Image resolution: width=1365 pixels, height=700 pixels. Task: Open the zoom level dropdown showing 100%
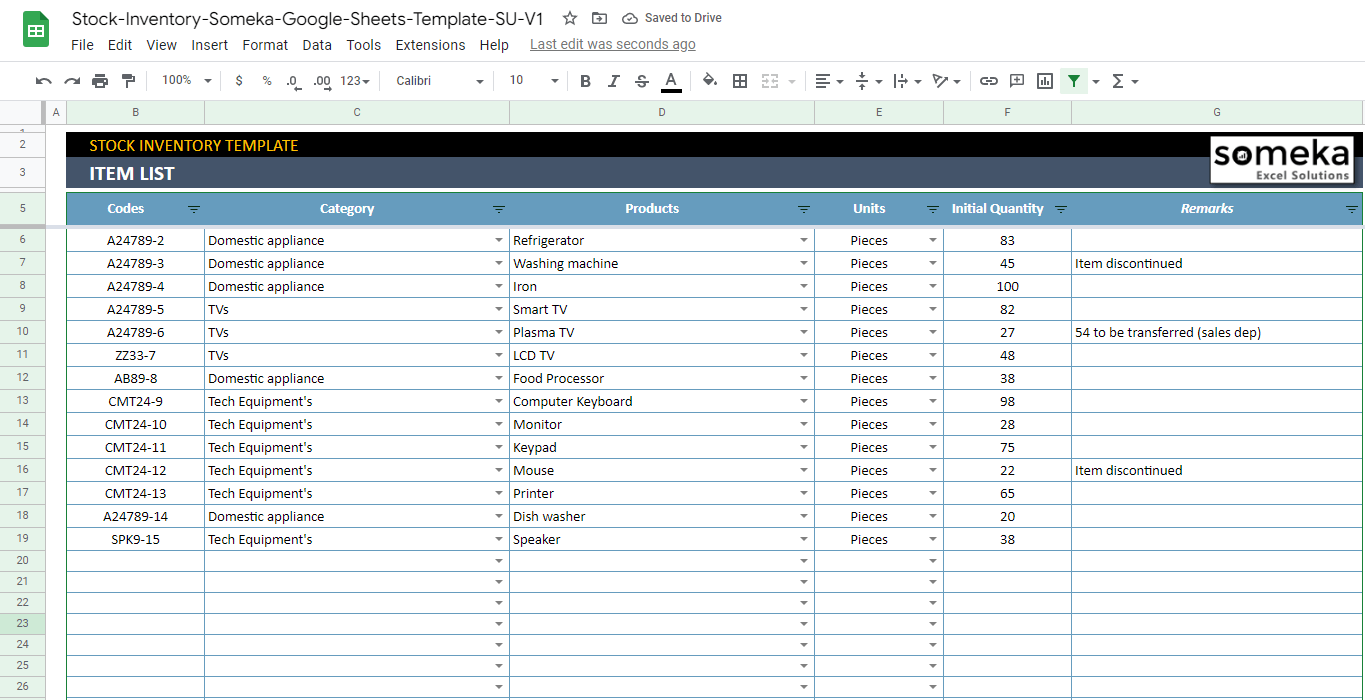click(183, 81)
